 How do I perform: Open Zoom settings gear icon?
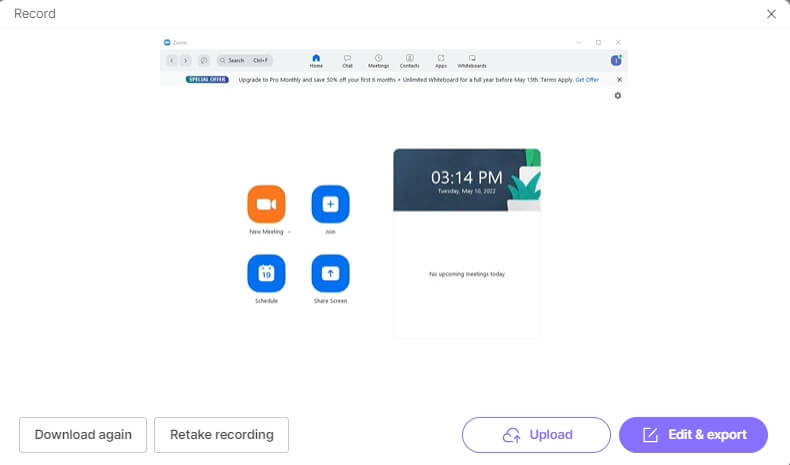pos(617,95)
